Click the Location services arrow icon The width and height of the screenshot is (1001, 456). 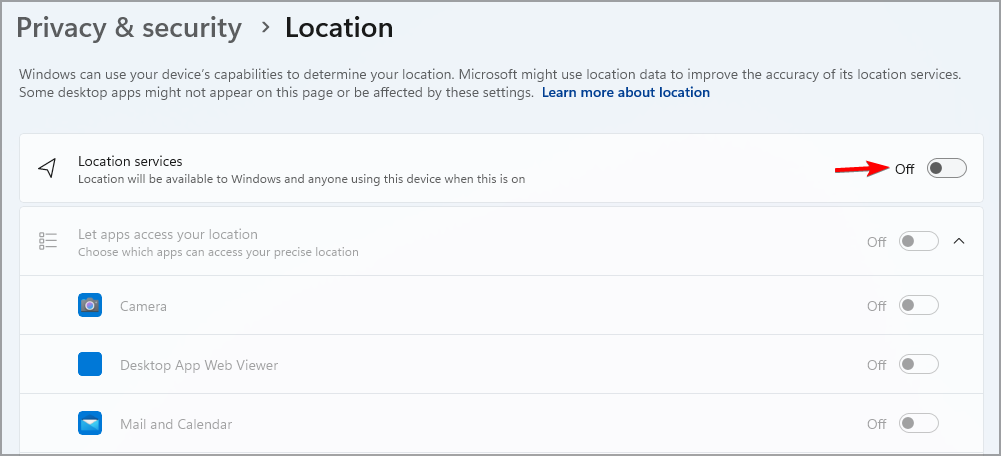47,168
